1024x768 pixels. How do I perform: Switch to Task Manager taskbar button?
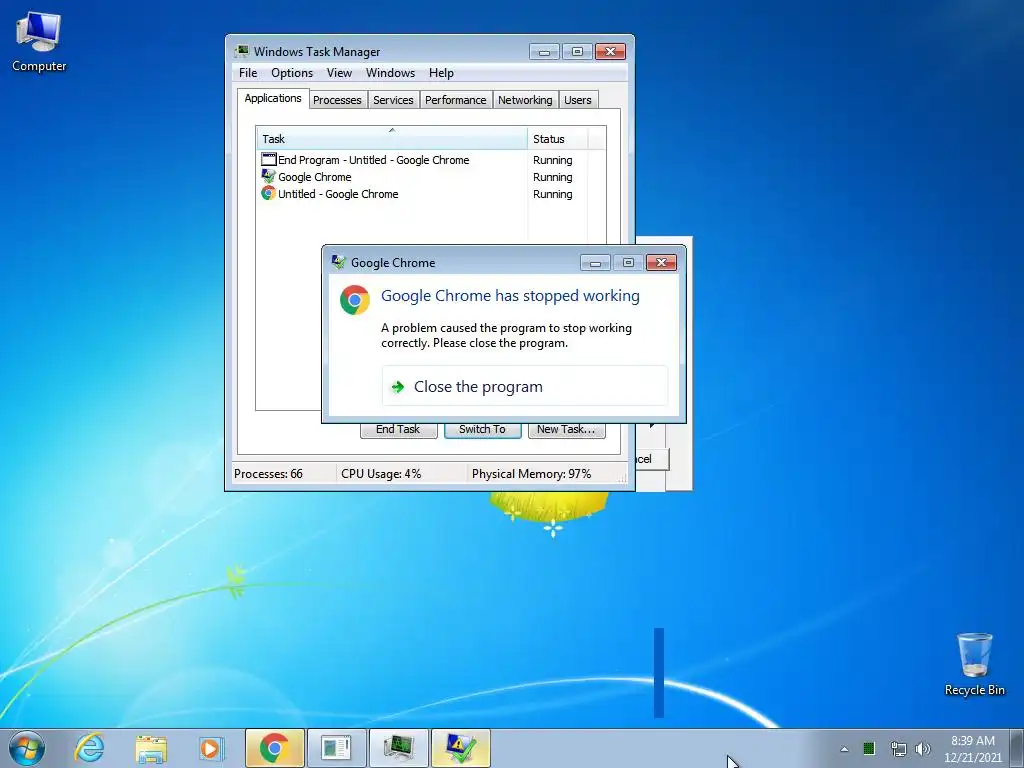coord(398,748)
